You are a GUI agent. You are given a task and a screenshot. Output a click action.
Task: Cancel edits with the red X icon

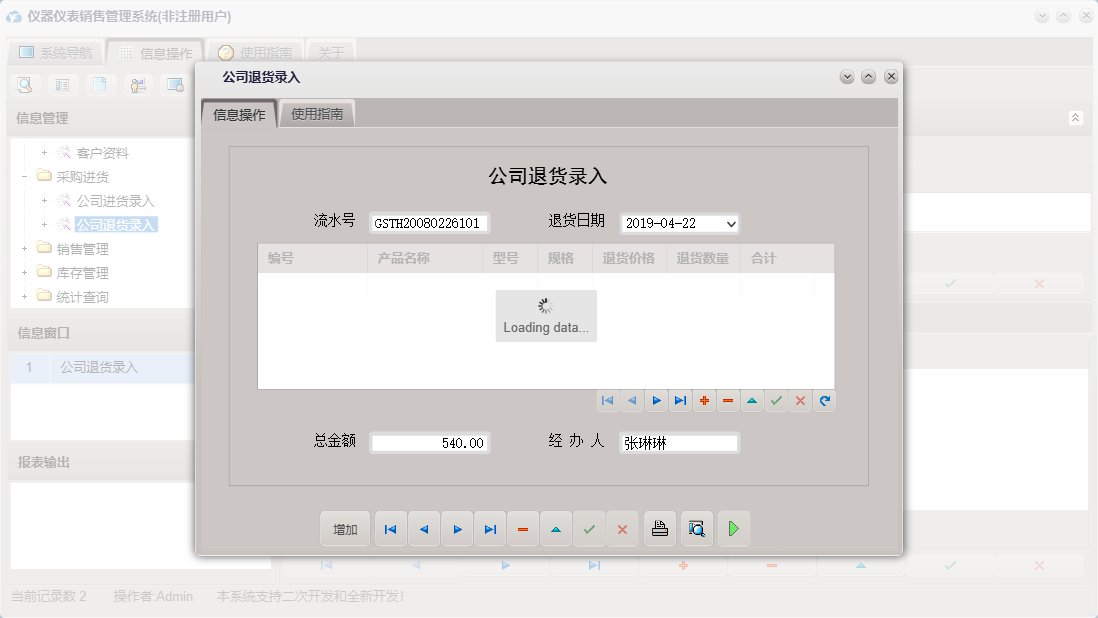pos(800,400)
